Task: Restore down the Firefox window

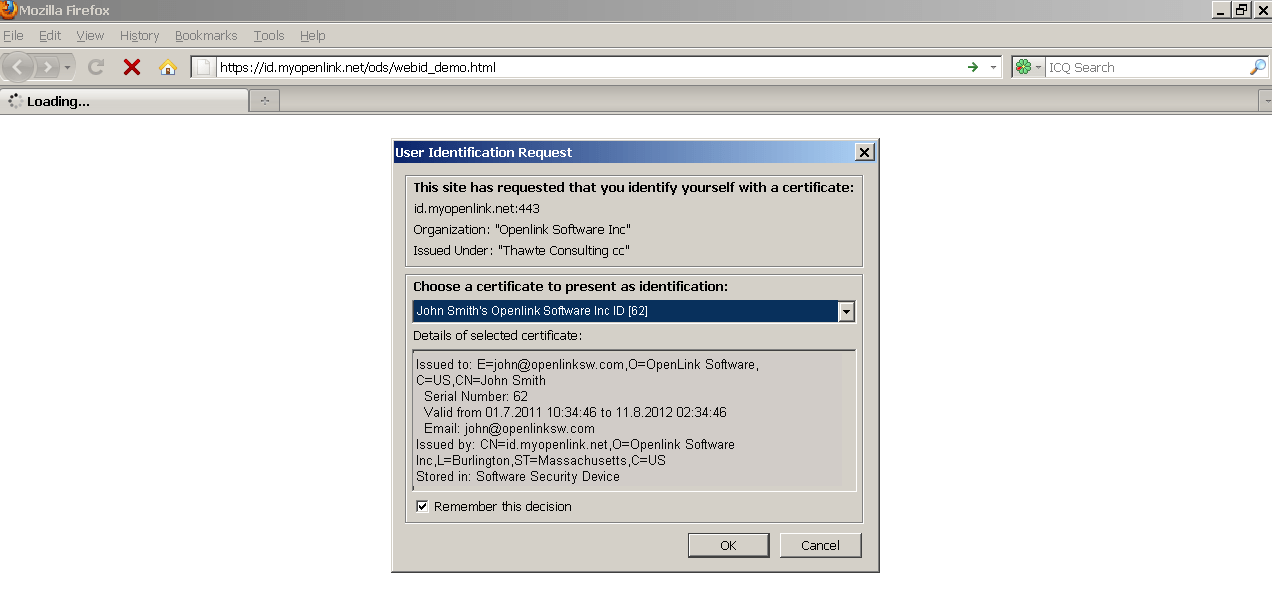Action: tap(1241, 10)
